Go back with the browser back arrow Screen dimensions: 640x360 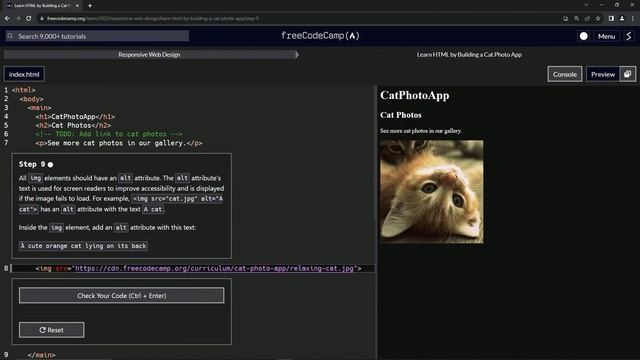7,18
